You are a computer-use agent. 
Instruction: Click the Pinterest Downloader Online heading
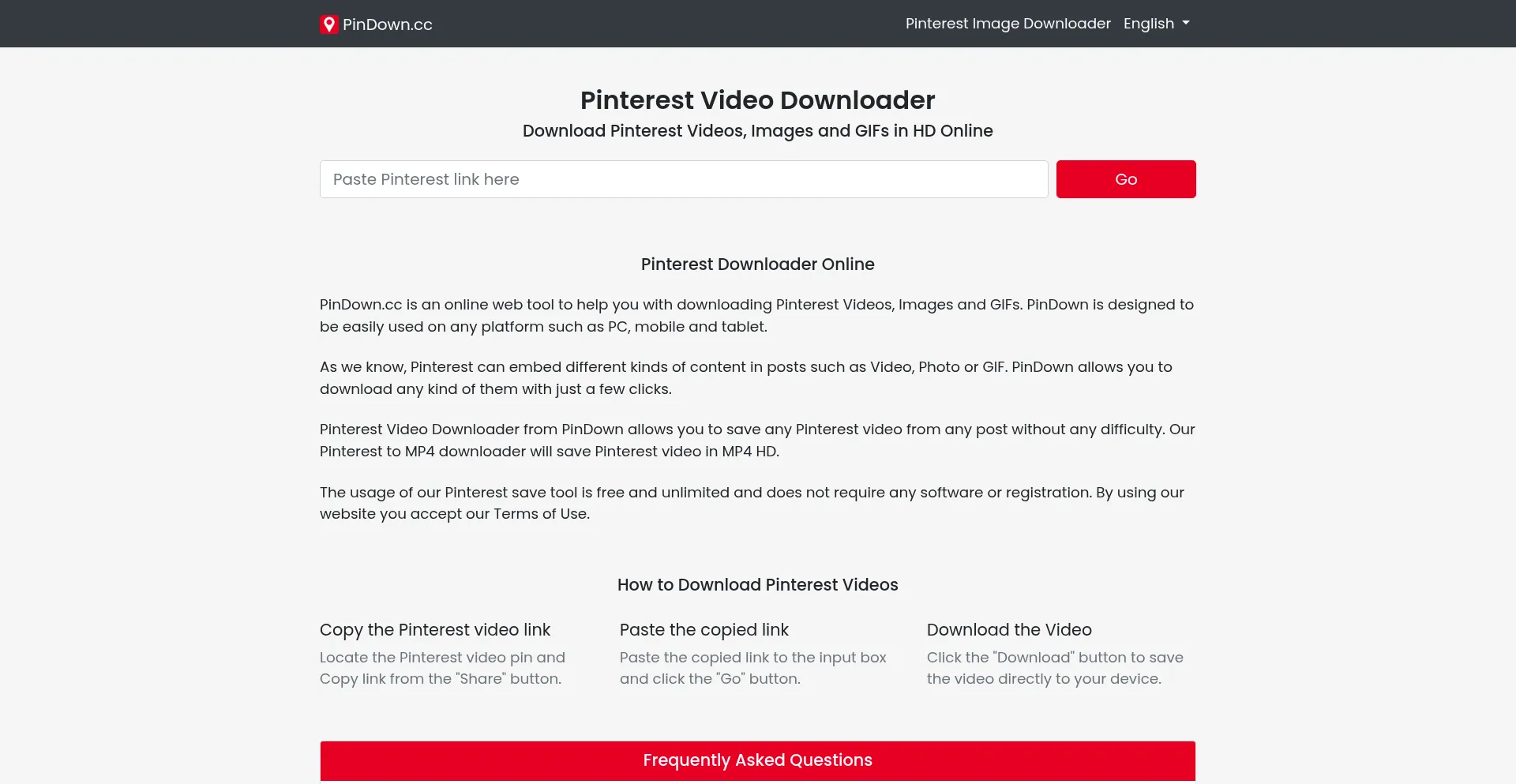click(757, 264)
